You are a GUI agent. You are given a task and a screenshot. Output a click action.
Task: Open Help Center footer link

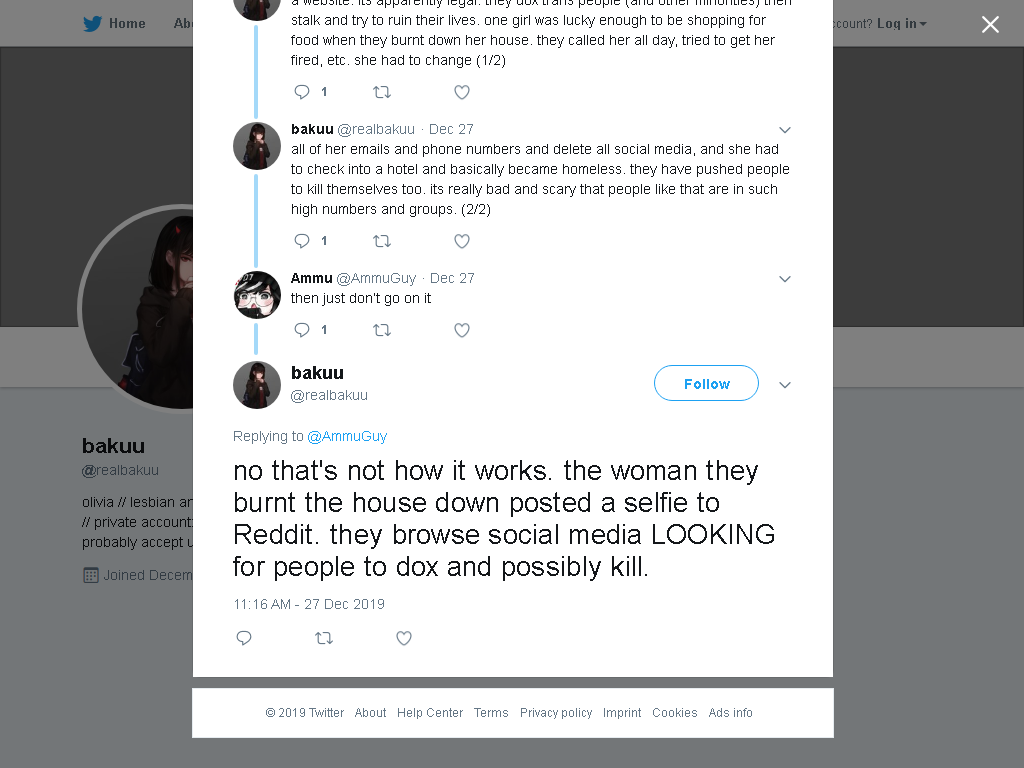[x=430, y=712]
